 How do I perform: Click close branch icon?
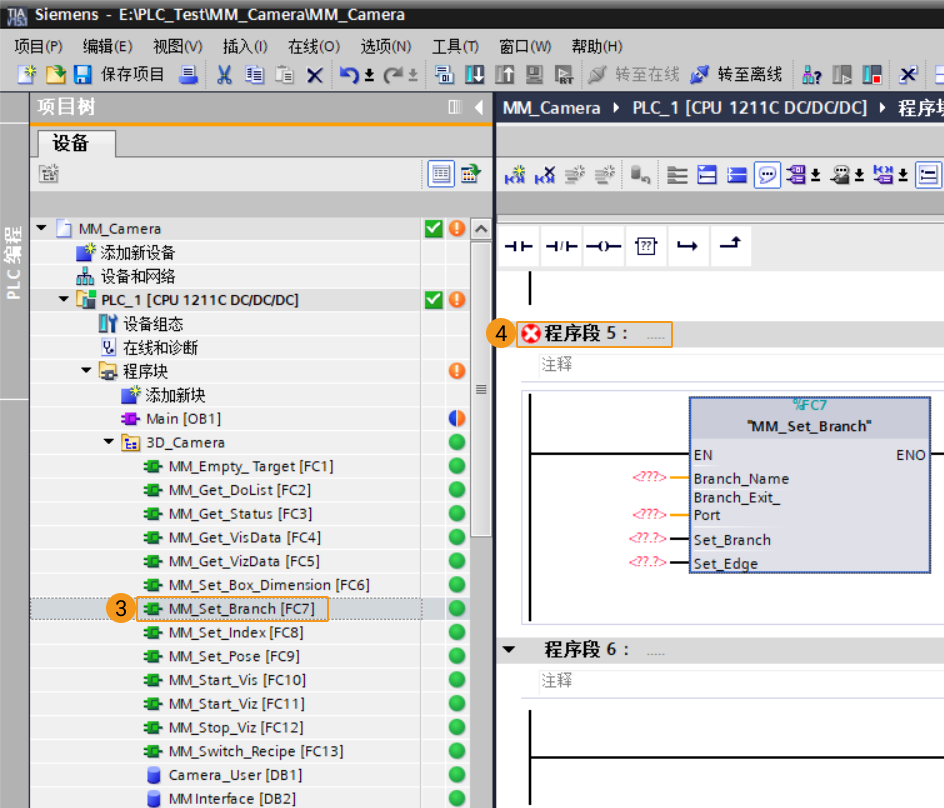(x=730, y=246)
